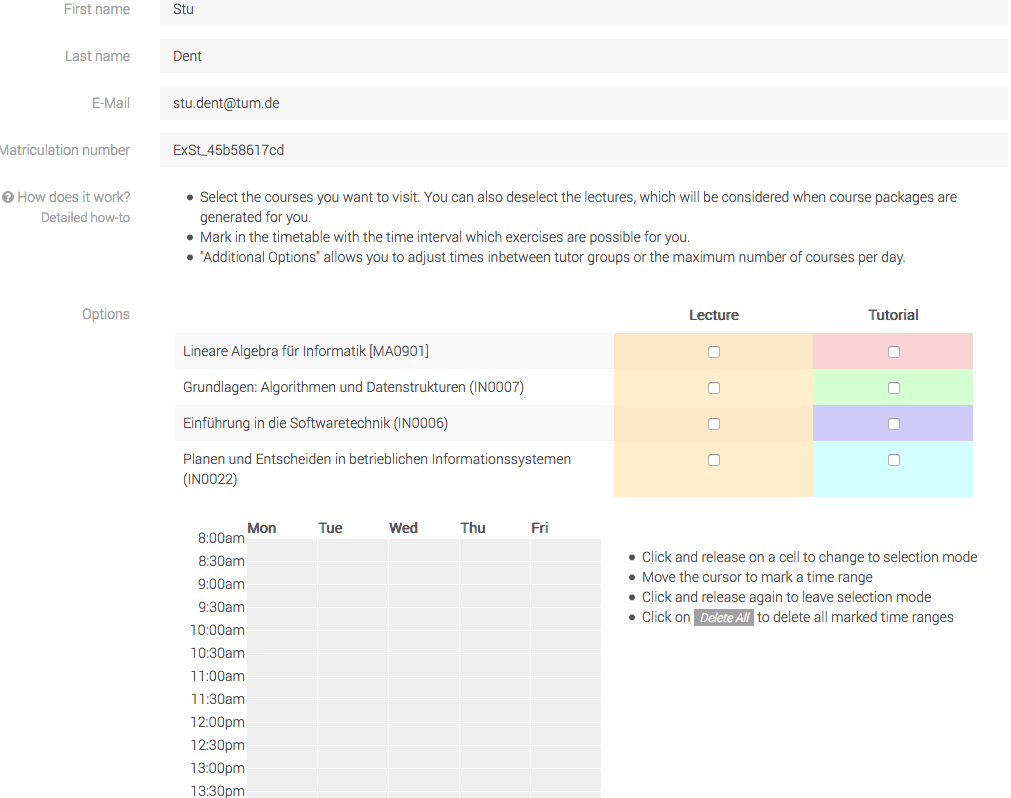Check Tutorial box for Algorithmen und Datenstrukturen
The width and height of the screenshot is (1011, 798).
(x=894, y=388)
